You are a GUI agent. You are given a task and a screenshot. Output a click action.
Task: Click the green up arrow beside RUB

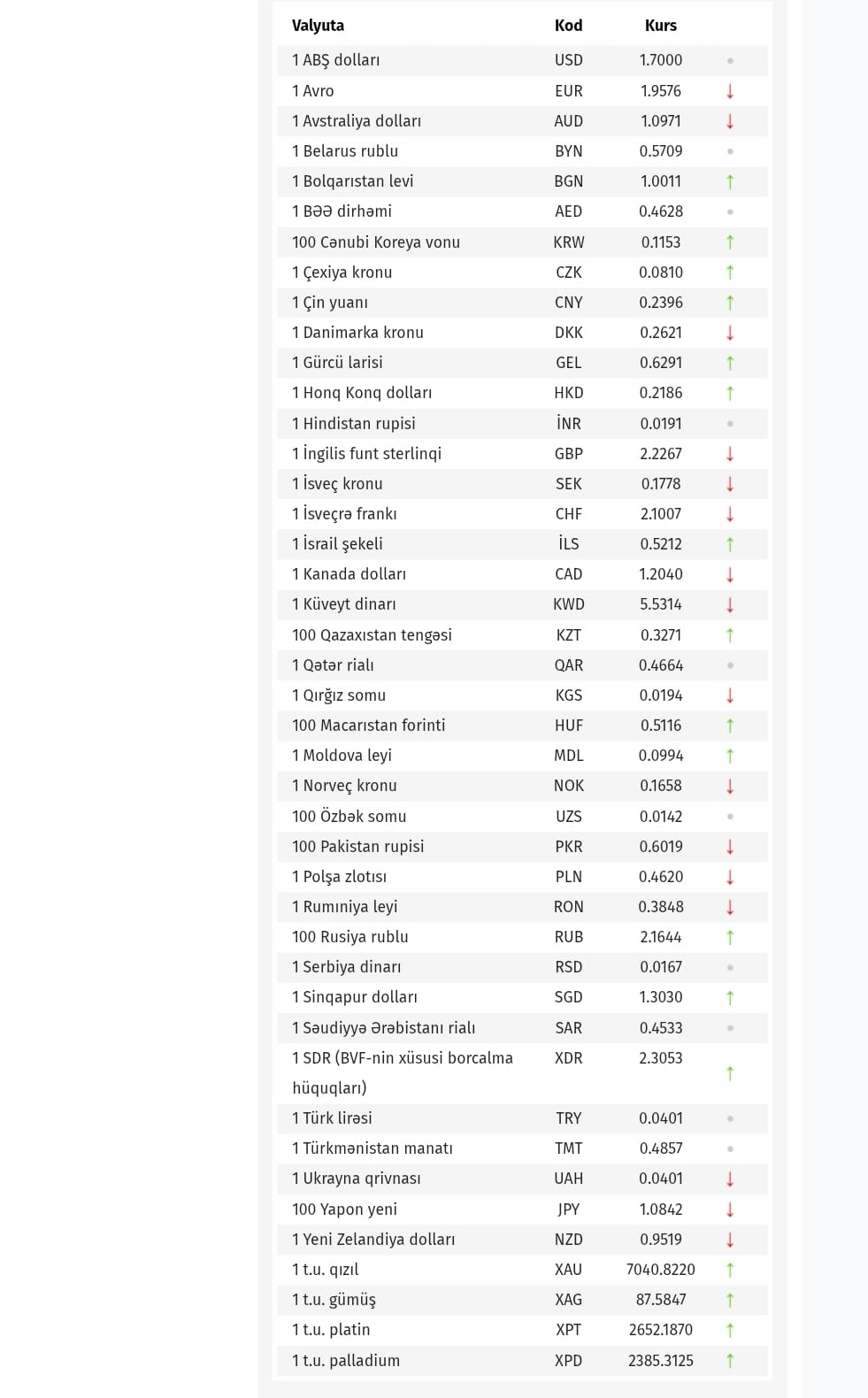tap(730, 937)
